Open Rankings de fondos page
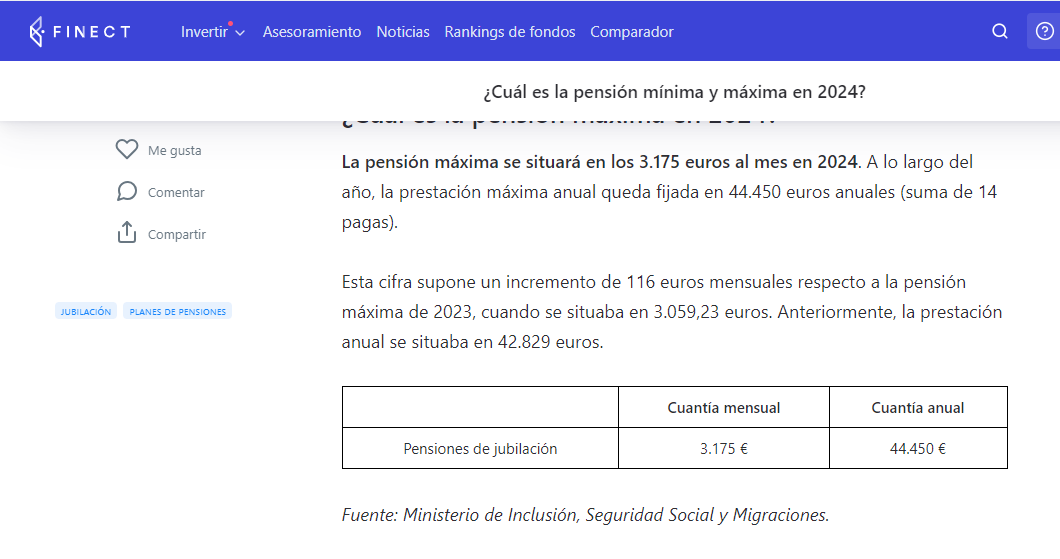Viewport: 1060px width, 559px height. point(510,32)
